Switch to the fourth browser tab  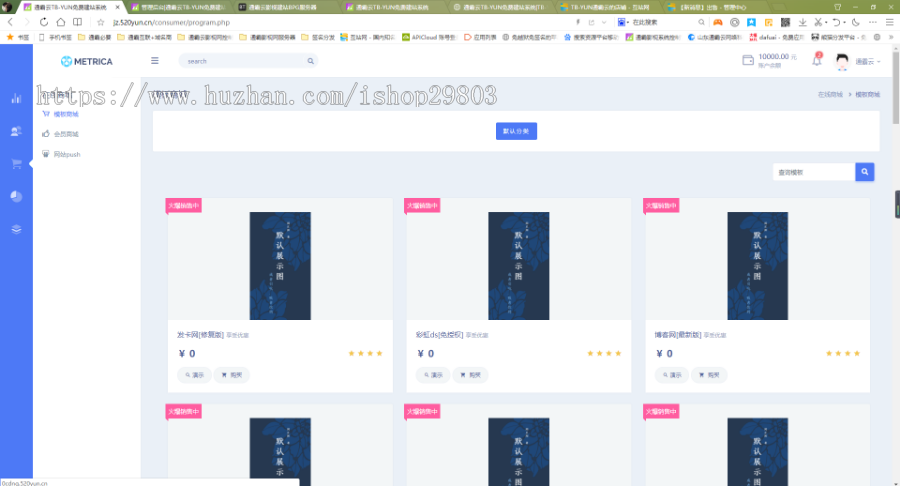393,7
